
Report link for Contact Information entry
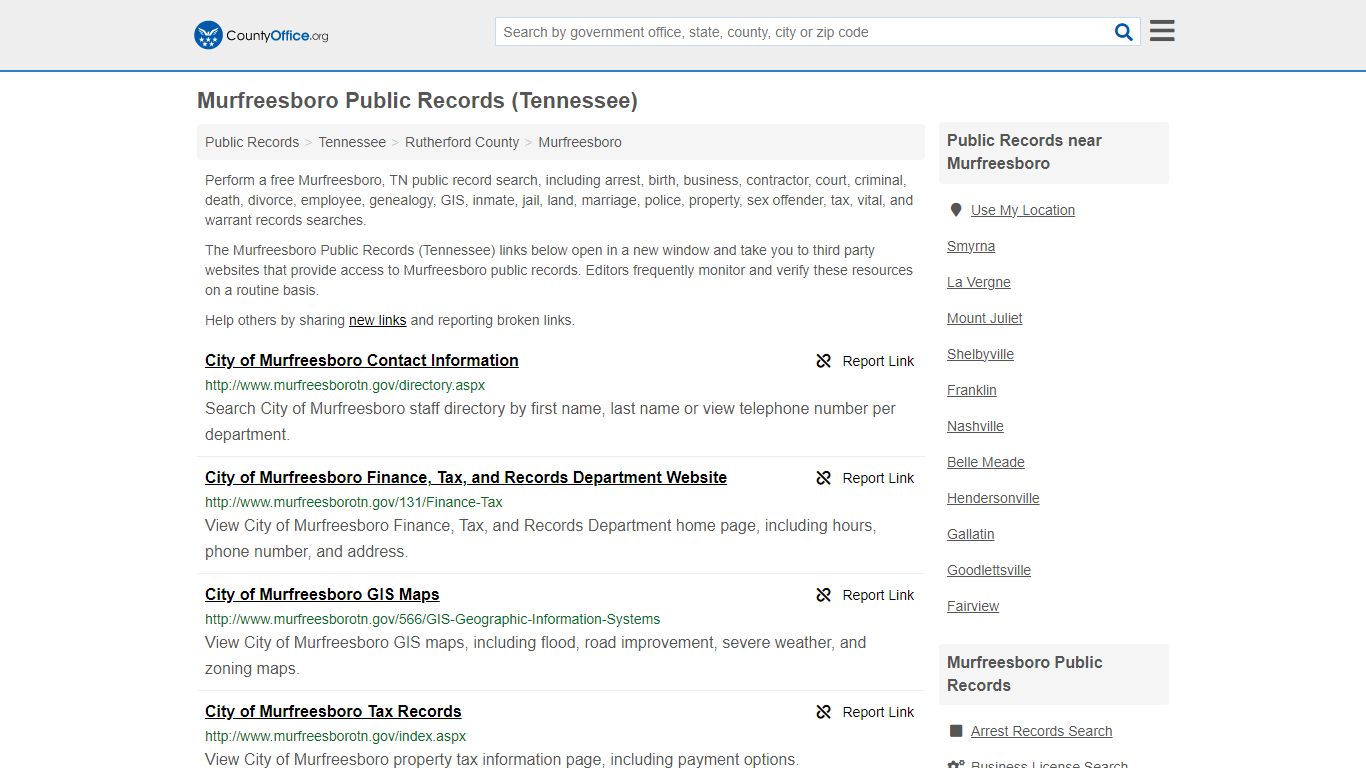coord(878,361)
